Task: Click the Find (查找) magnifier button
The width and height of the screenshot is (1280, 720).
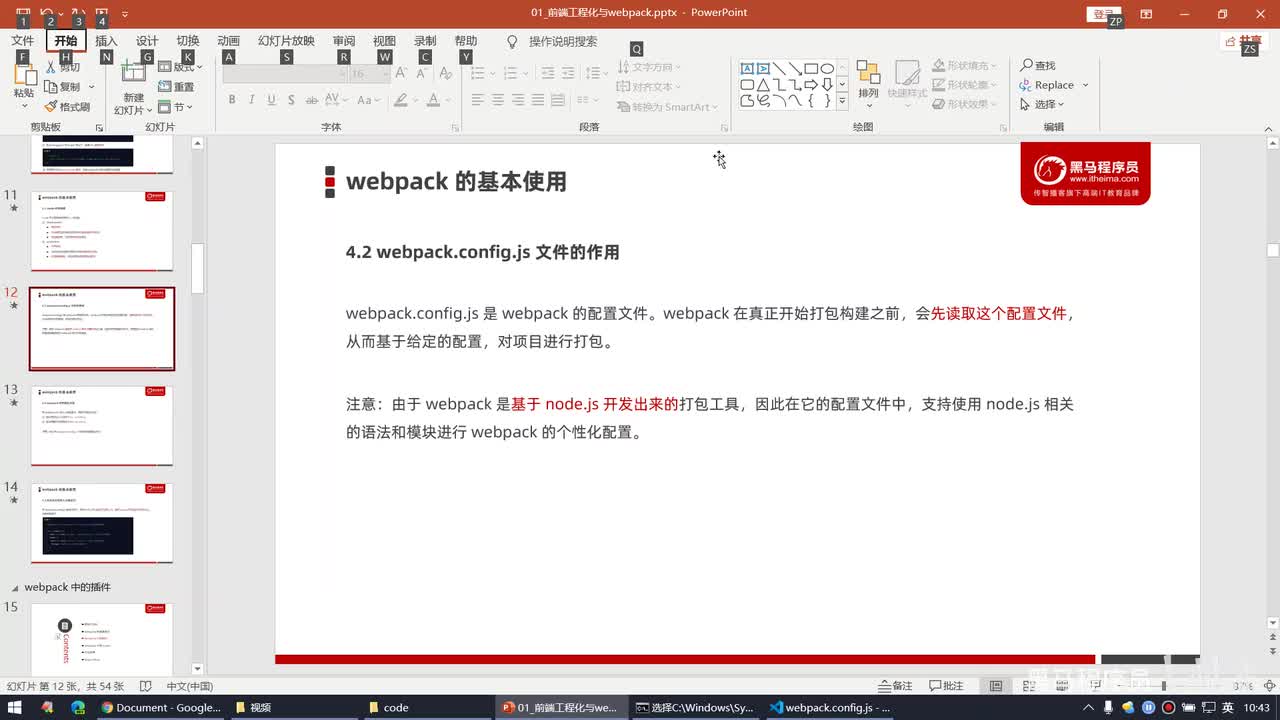Action: tap(1038, 65)
